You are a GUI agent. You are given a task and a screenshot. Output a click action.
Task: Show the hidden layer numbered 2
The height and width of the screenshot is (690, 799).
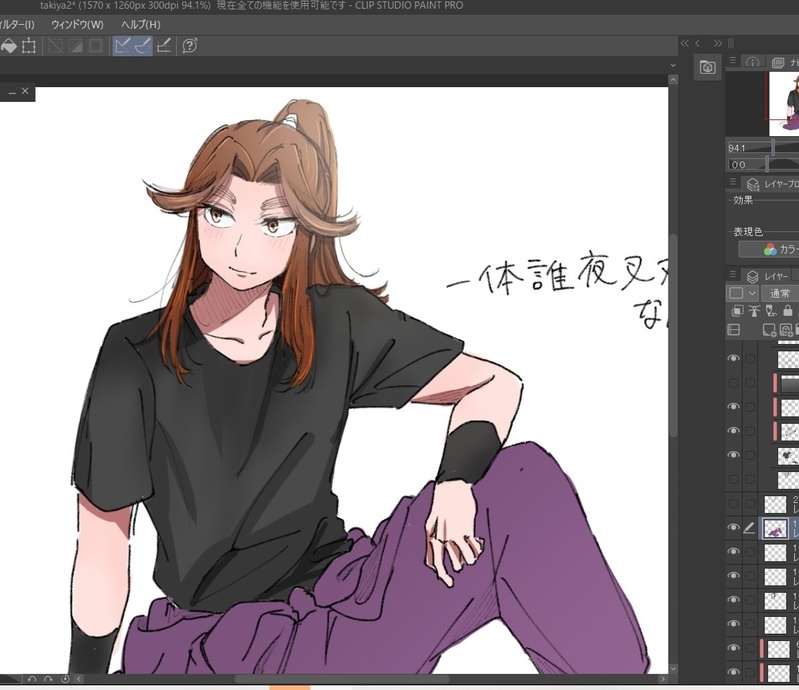click(733, 503)
